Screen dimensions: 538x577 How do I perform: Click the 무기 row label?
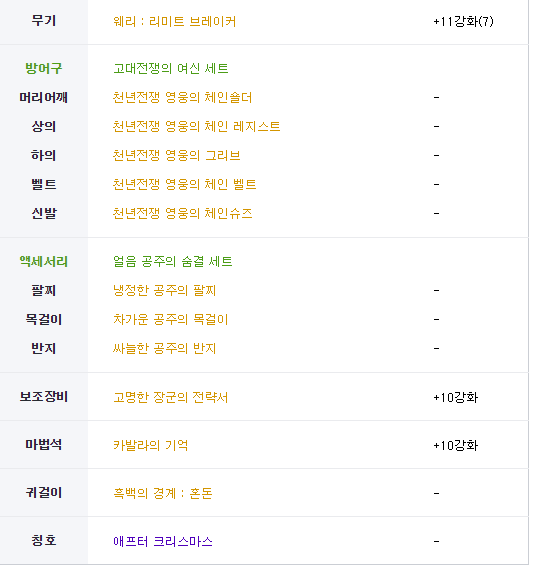point(43,21)
